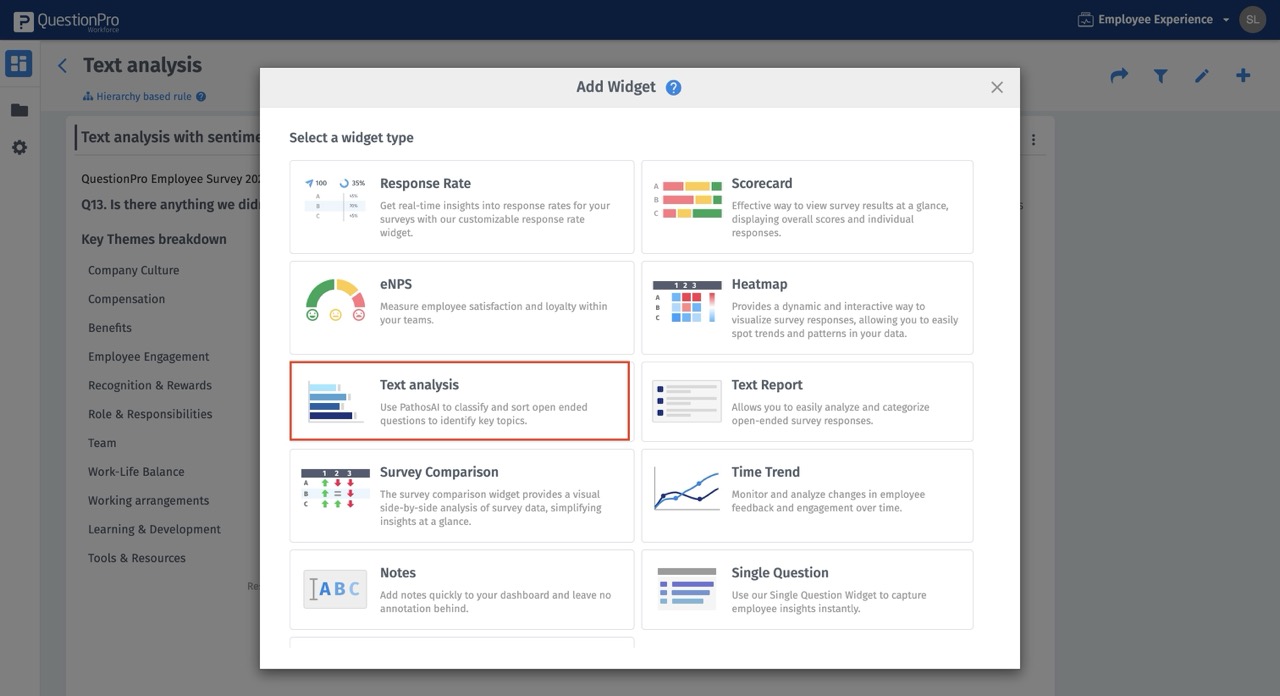Click the Compensation theme
Image resolution: width=1280 pixels, height=696 pixels.
click(126, 299)
